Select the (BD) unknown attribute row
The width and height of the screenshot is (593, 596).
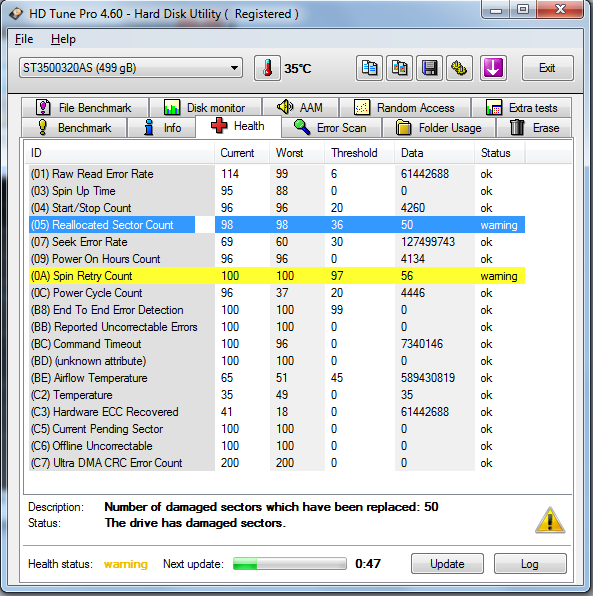click(277, 361)
